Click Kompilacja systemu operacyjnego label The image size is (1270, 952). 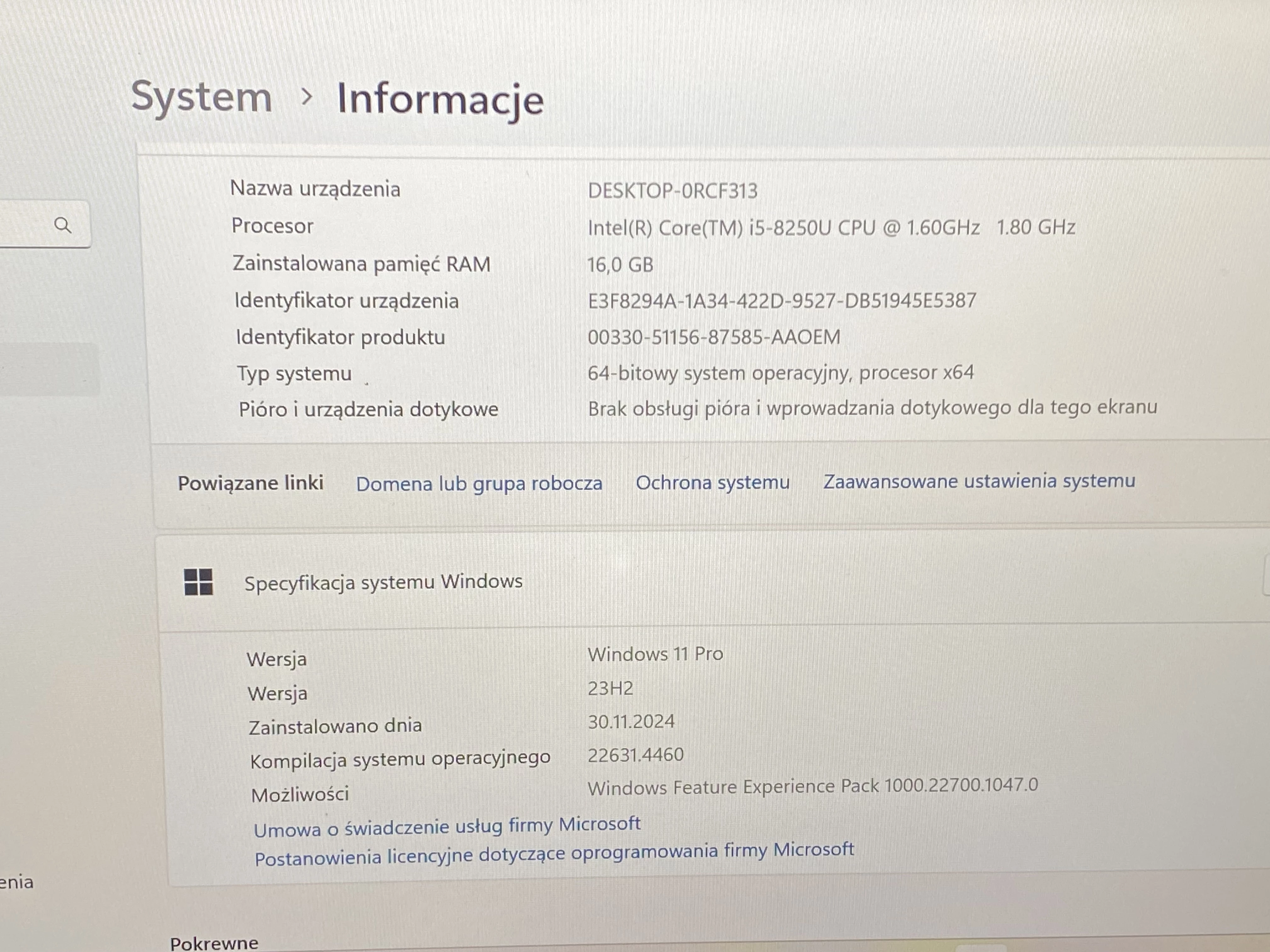click(400, 760)
